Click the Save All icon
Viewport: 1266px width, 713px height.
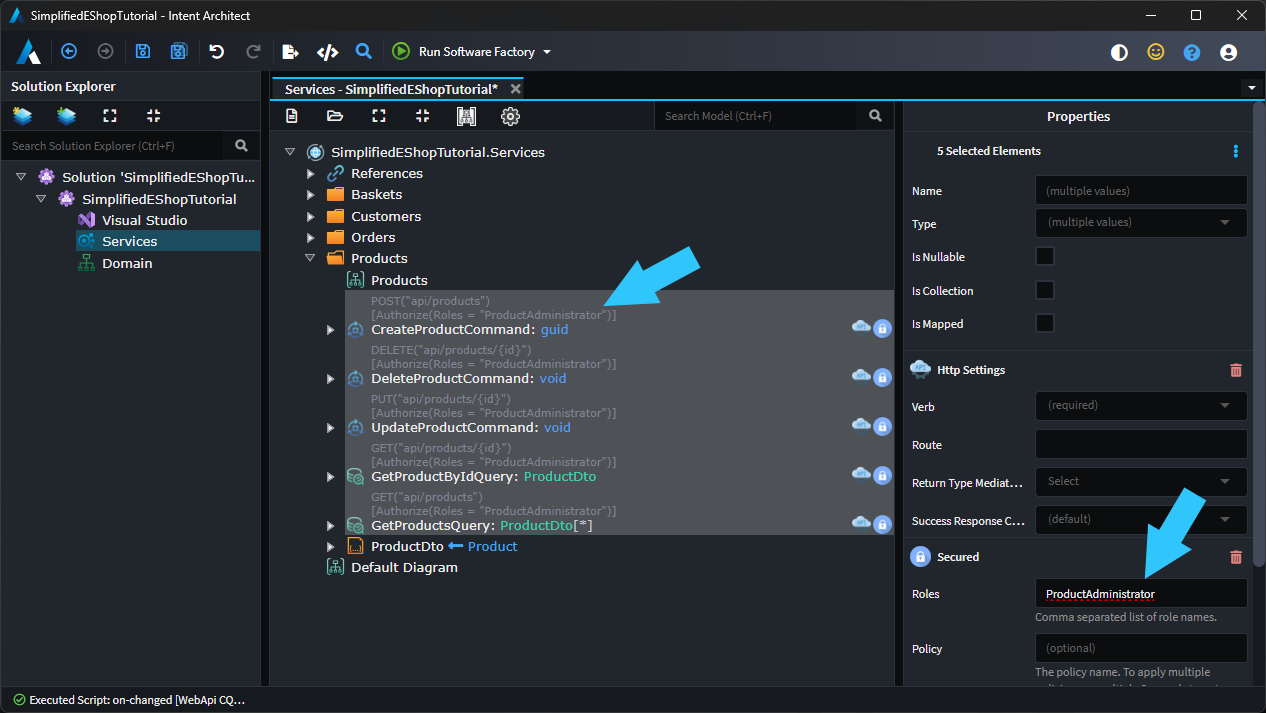[179, 52]
